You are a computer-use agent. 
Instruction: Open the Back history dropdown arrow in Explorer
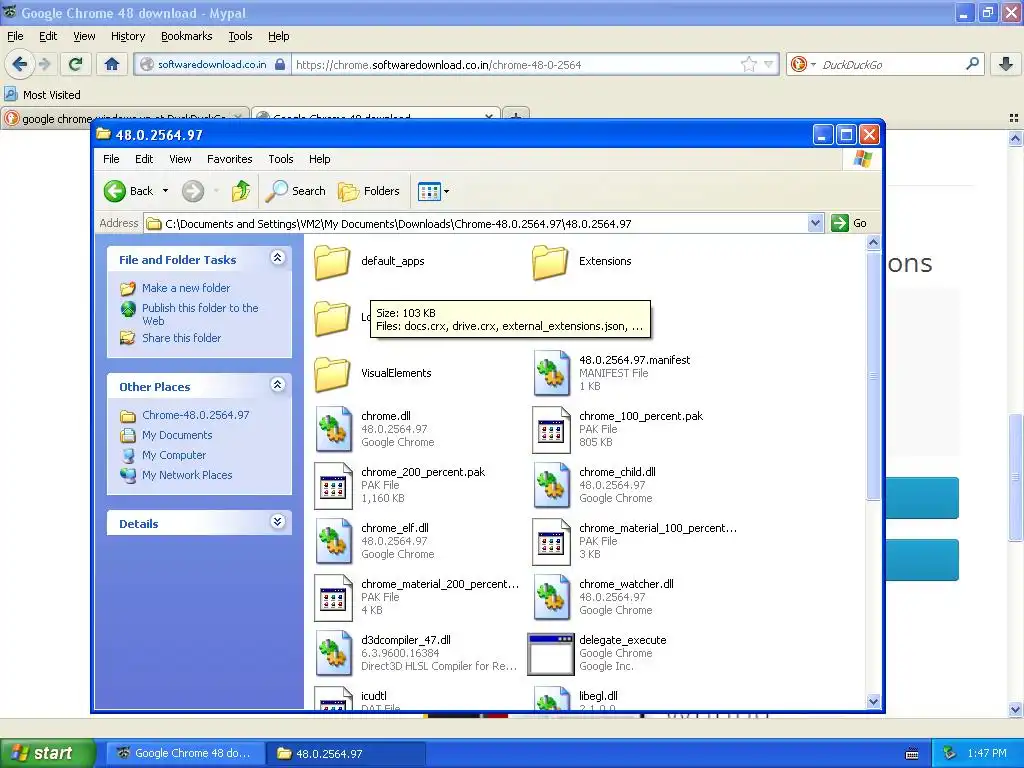click(165, 191)
